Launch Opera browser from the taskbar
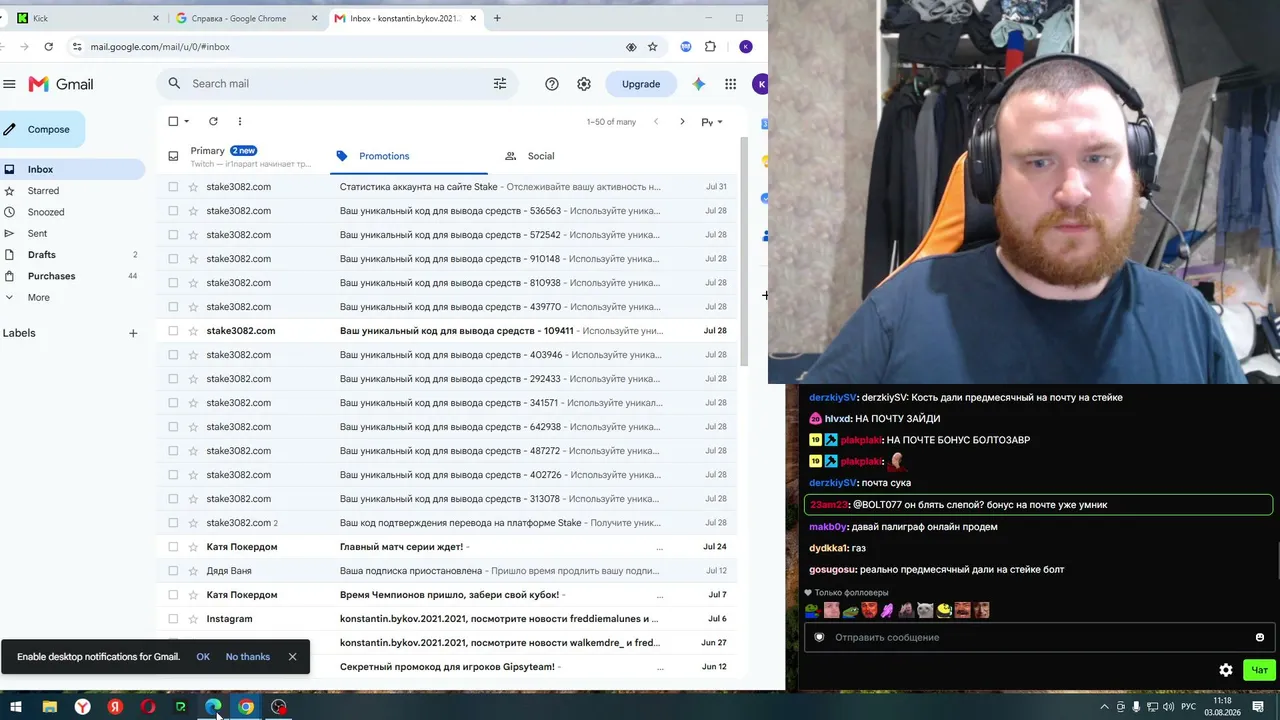The height and width of the screenshot is (720, 1280). point(148,707)
